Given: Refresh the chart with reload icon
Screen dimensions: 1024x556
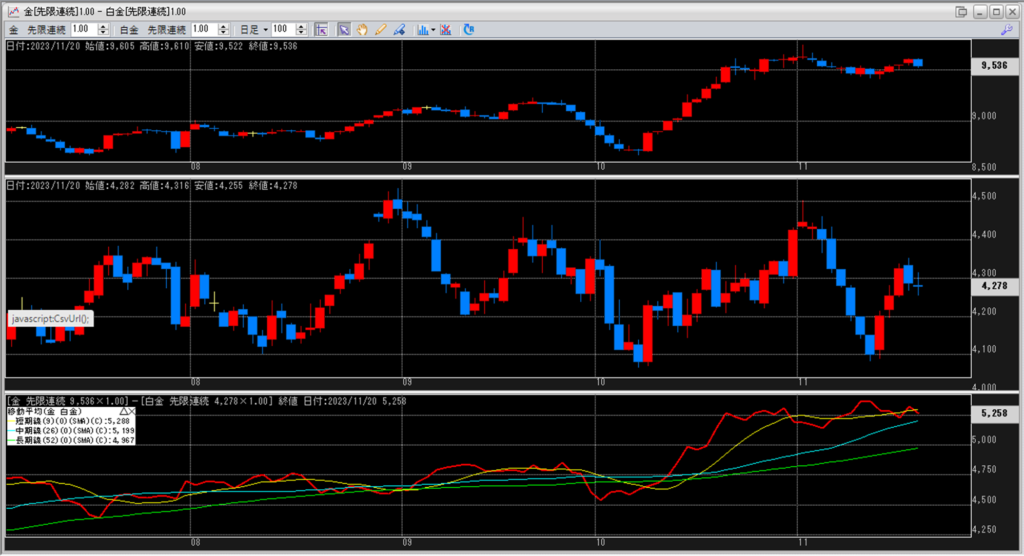Looking at the screenshot, I should [x=469, y=30].
